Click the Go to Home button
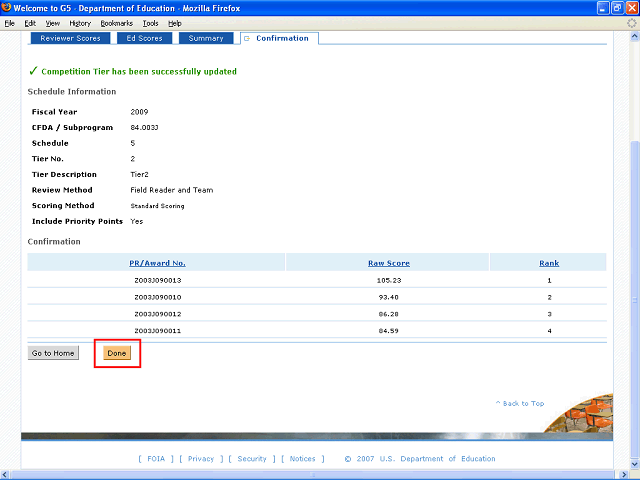This screenshot has width=640, height=480. tap(53, 353)
